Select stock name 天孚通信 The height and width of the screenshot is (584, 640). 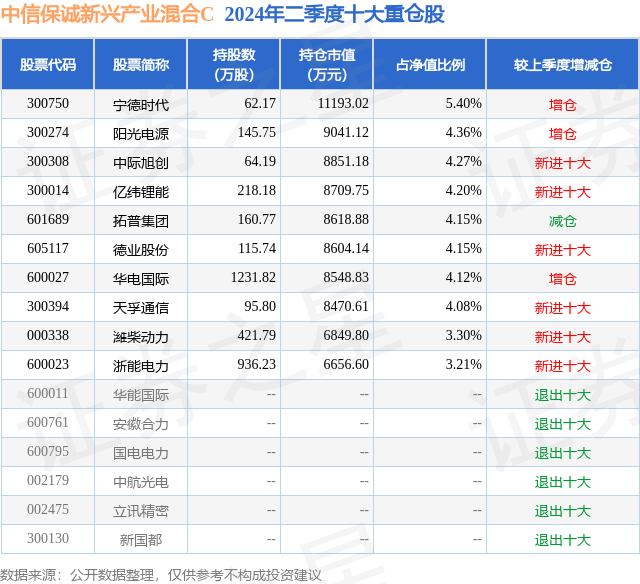point(141,308)
